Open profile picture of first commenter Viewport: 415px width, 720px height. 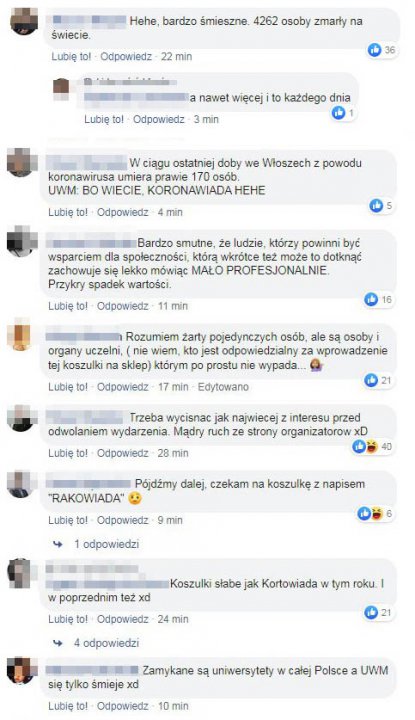24,22
